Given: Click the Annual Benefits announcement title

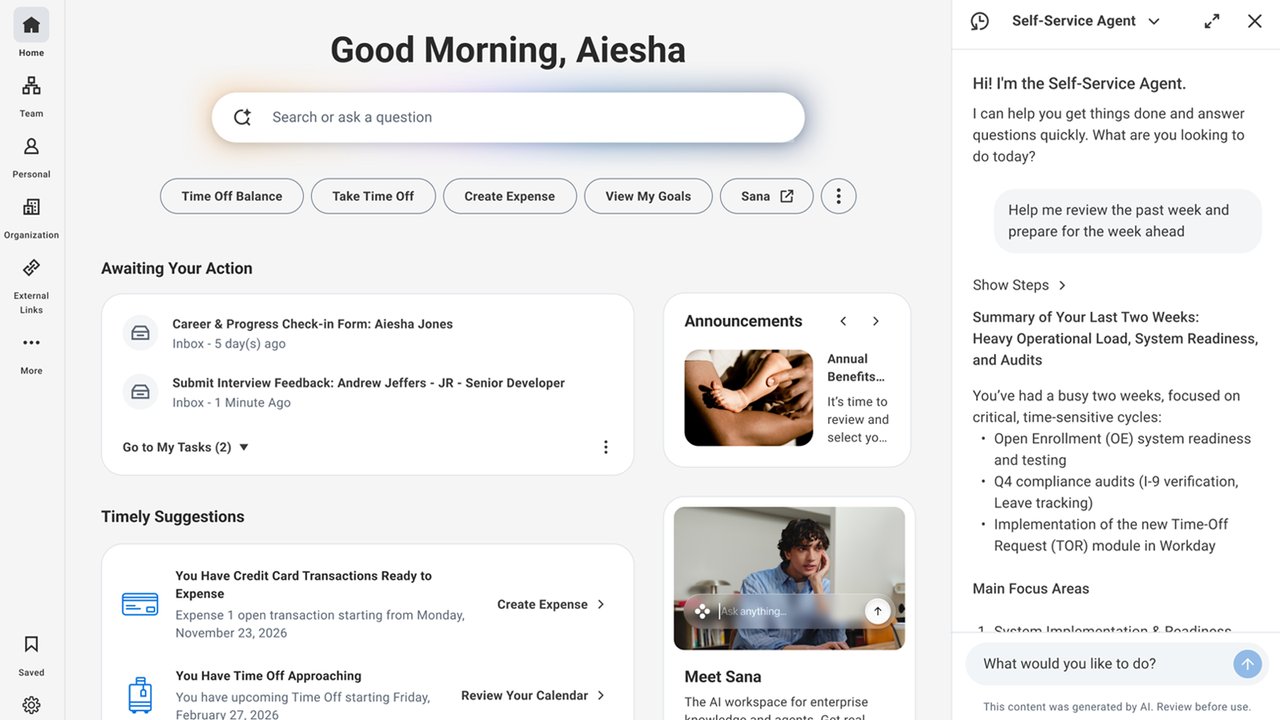Looking at the screenshot, I should click(857, 368).
